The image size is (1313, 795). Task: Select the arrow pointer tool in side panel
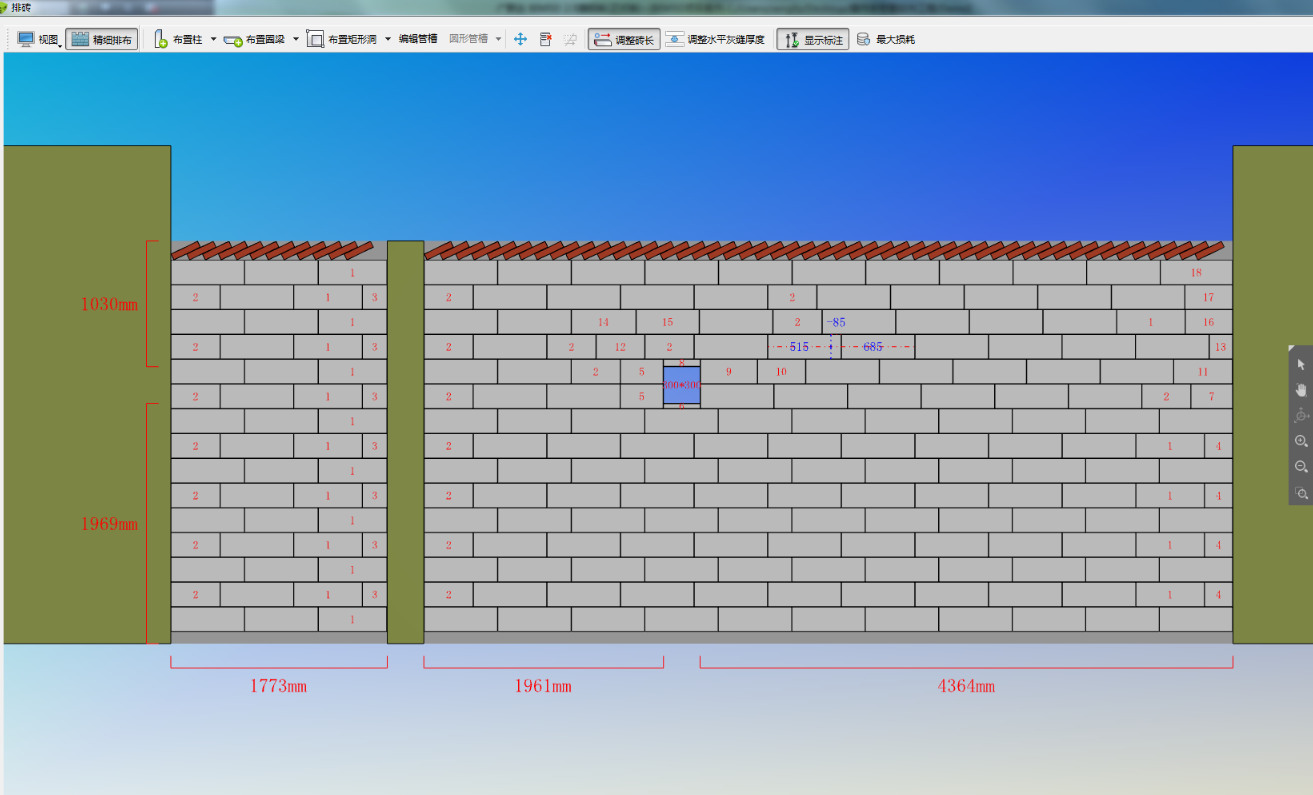pyautogui.click(x=1301, y=365)
